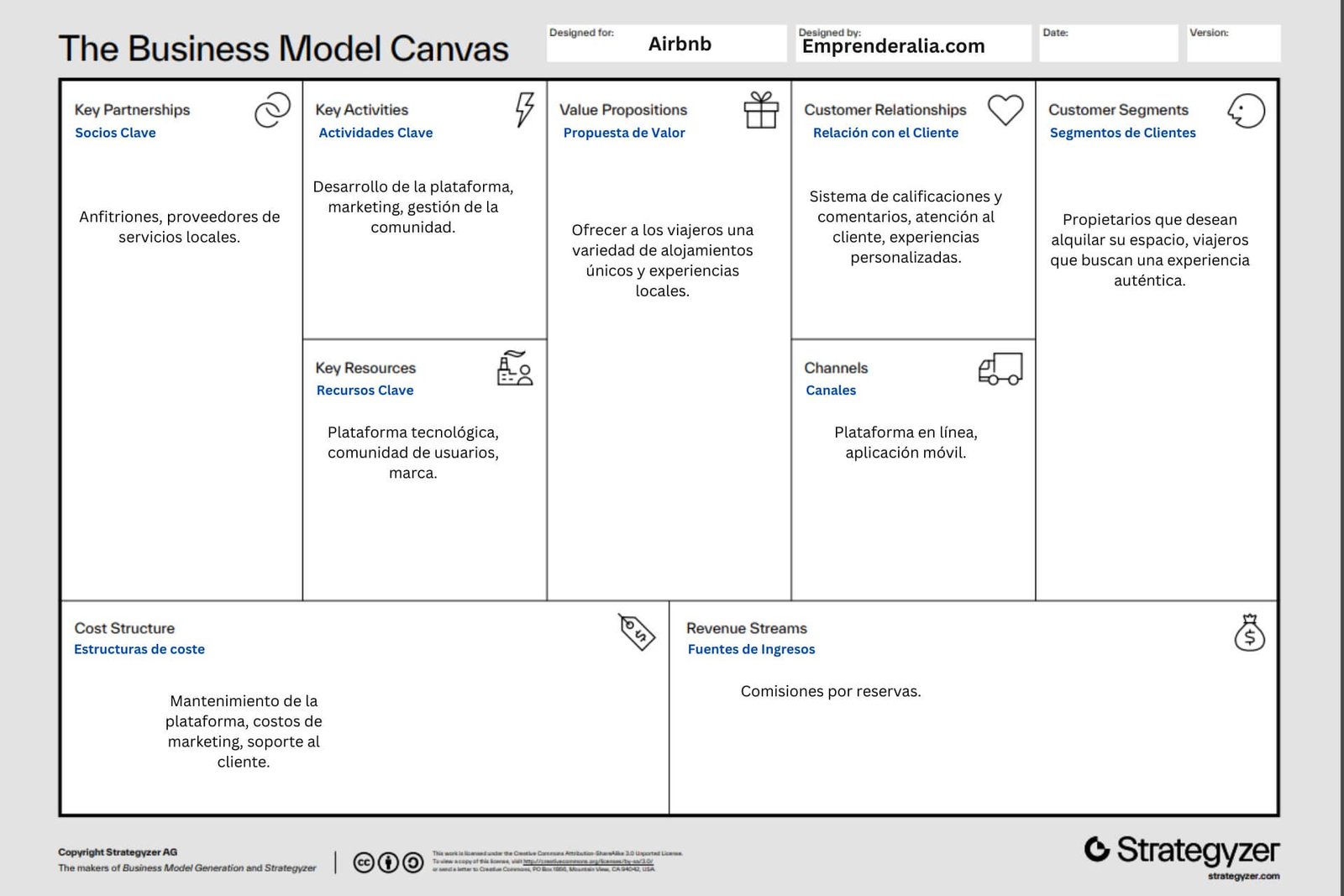Click the Estructuras de coste subtitle

[x=139, y=649]
